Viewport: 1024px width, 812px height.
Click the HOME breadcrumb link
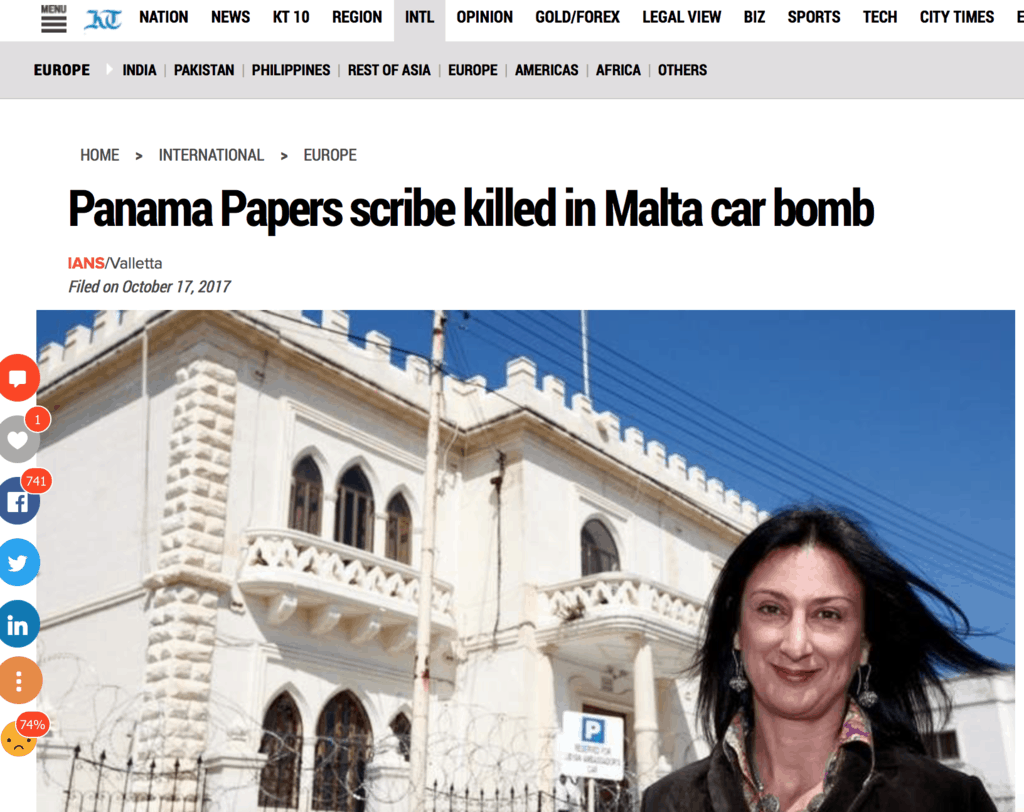tap(99, 155)
